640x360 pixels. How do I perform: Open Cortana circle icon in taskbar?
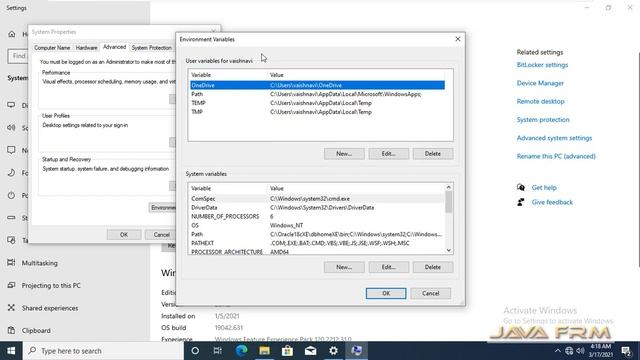pyautogui.click(x=195, y=351)
